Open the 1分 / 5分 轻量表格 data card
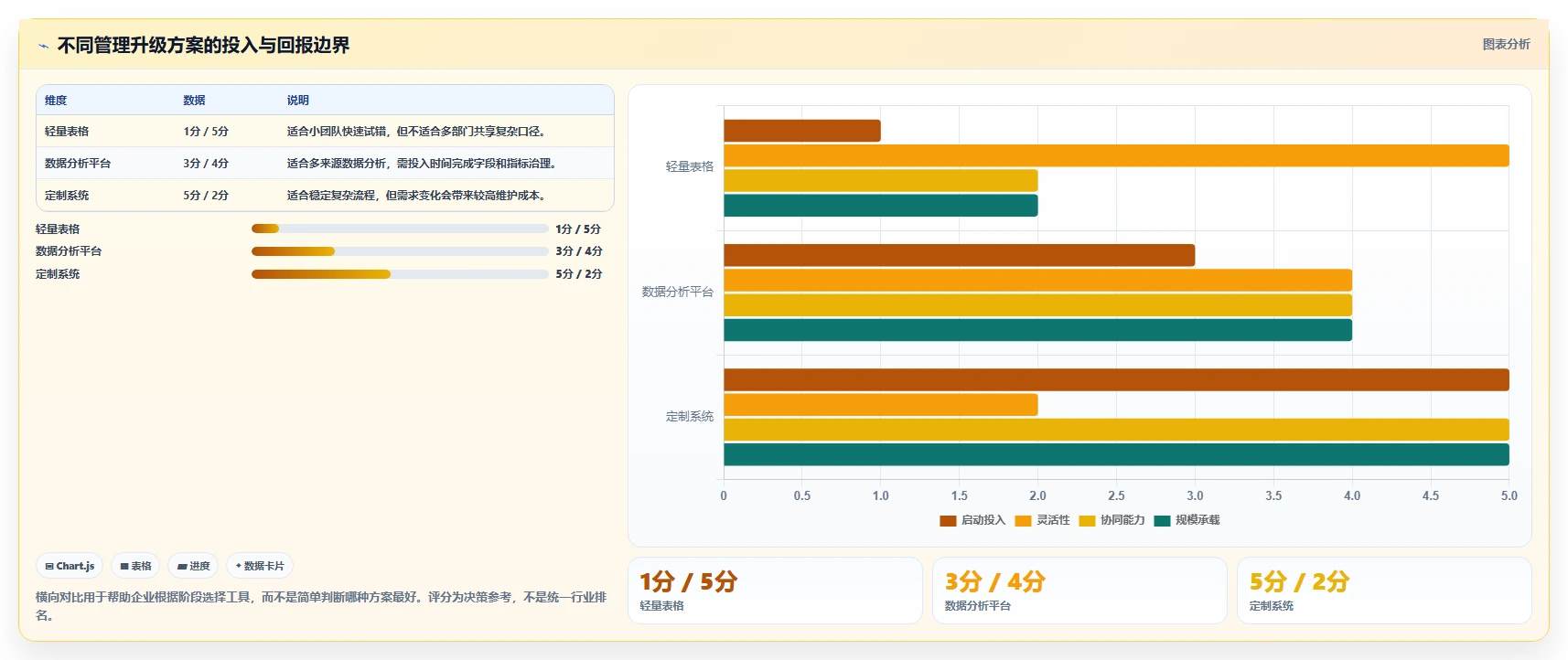Screen dimensions: 1568x660 point(775,591)
